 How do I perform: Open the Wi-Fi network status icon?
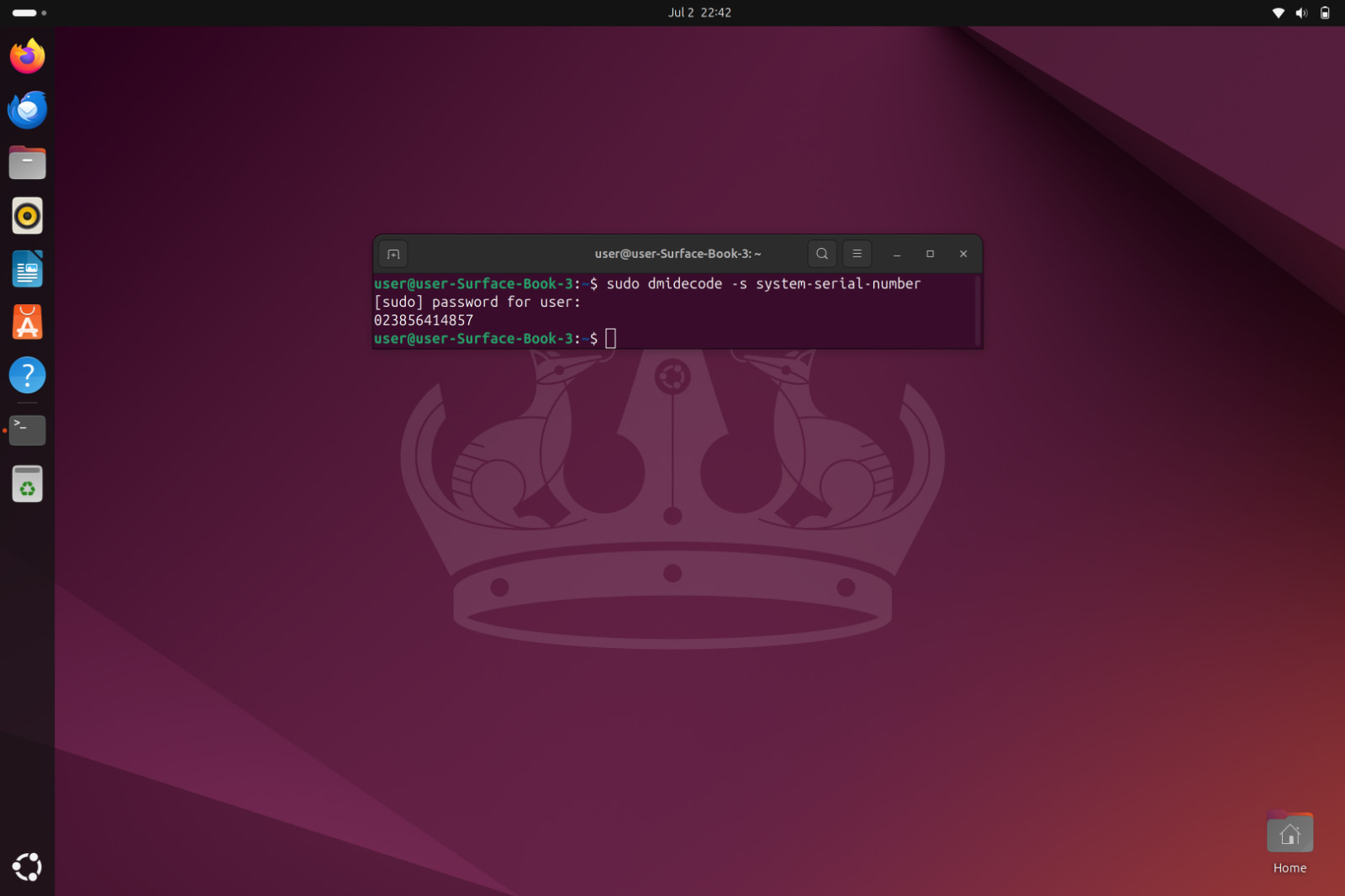[x=1278, y=13]
